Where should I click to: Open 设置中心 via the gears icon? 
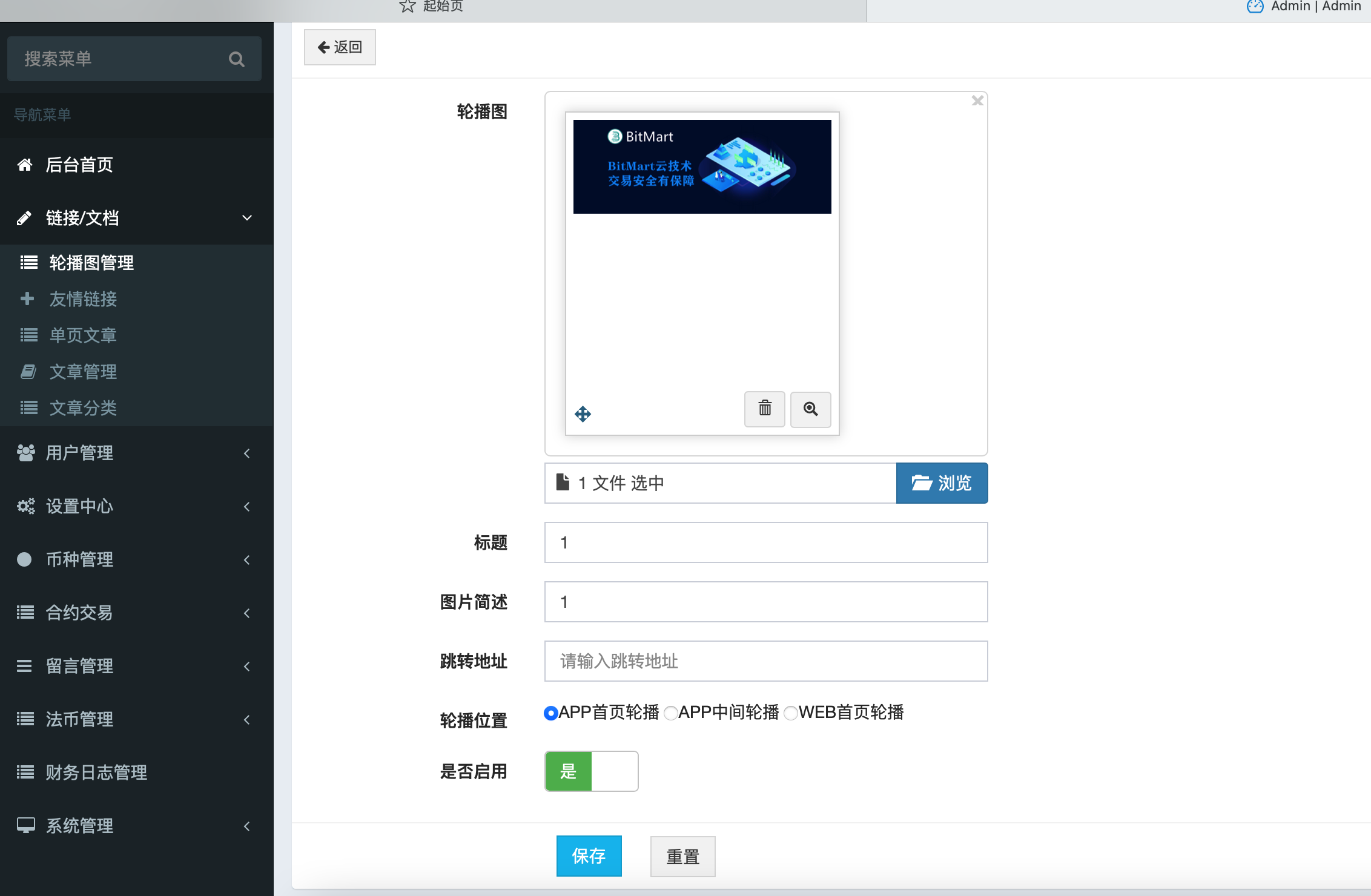point(25,507)
